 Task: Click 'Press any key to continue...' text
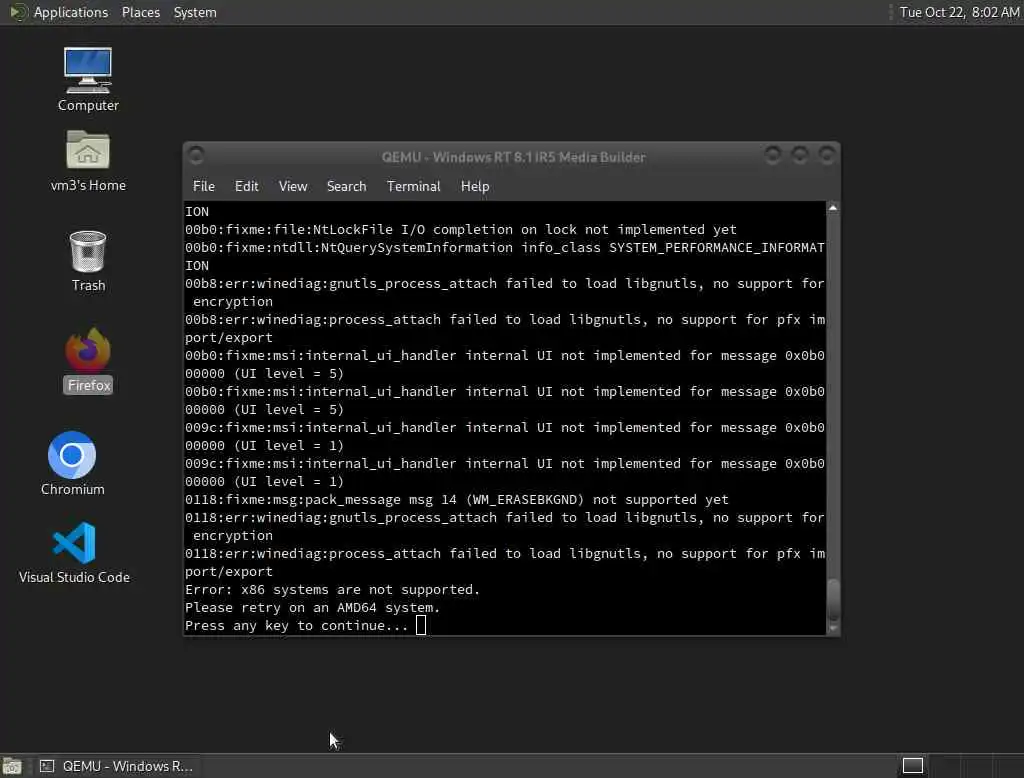click(x=296, y=625)
